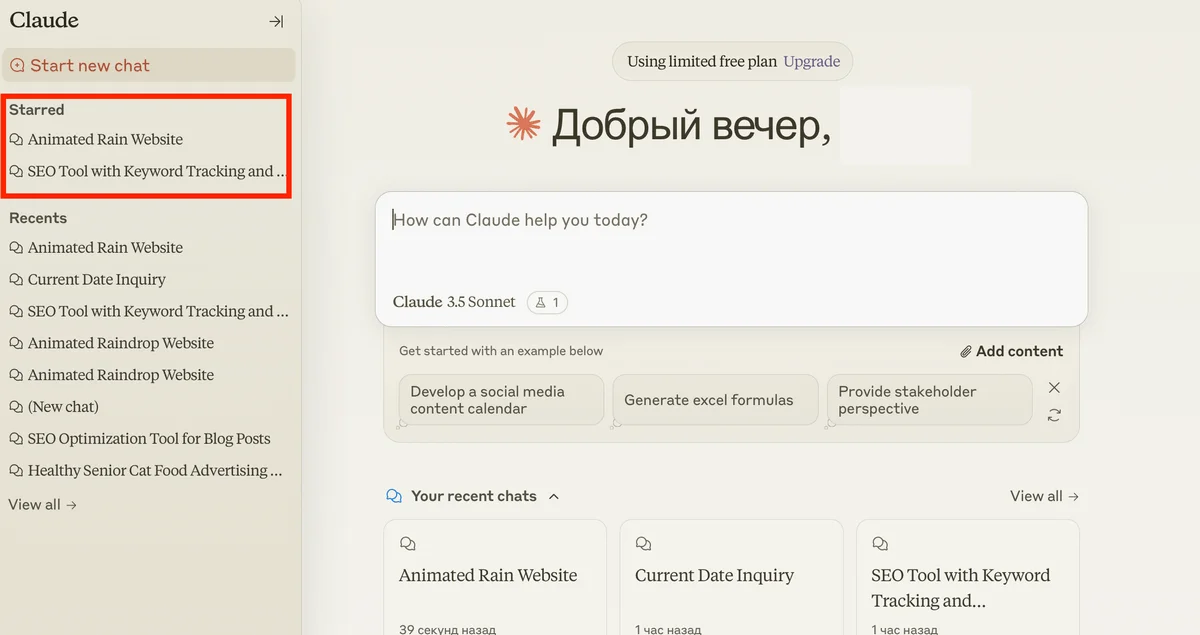Dismiss example suggestions with the X icon

1054,387
